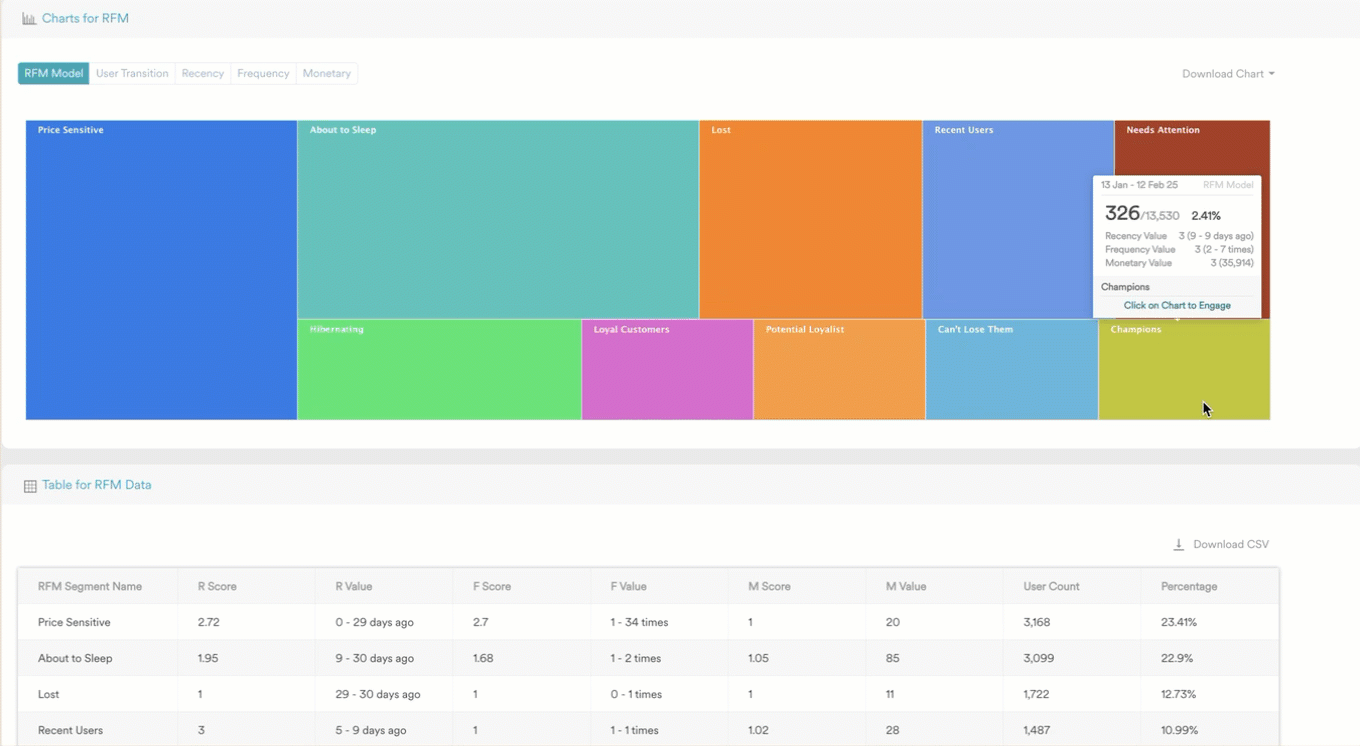Switch to the User Transition tab

[132, 74]
